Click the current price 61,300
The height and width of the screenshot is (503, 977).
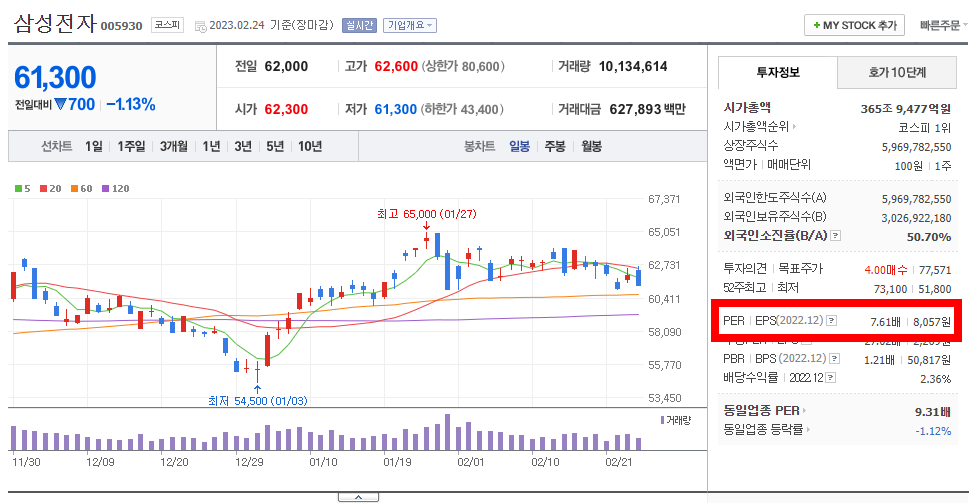point(55,78)
